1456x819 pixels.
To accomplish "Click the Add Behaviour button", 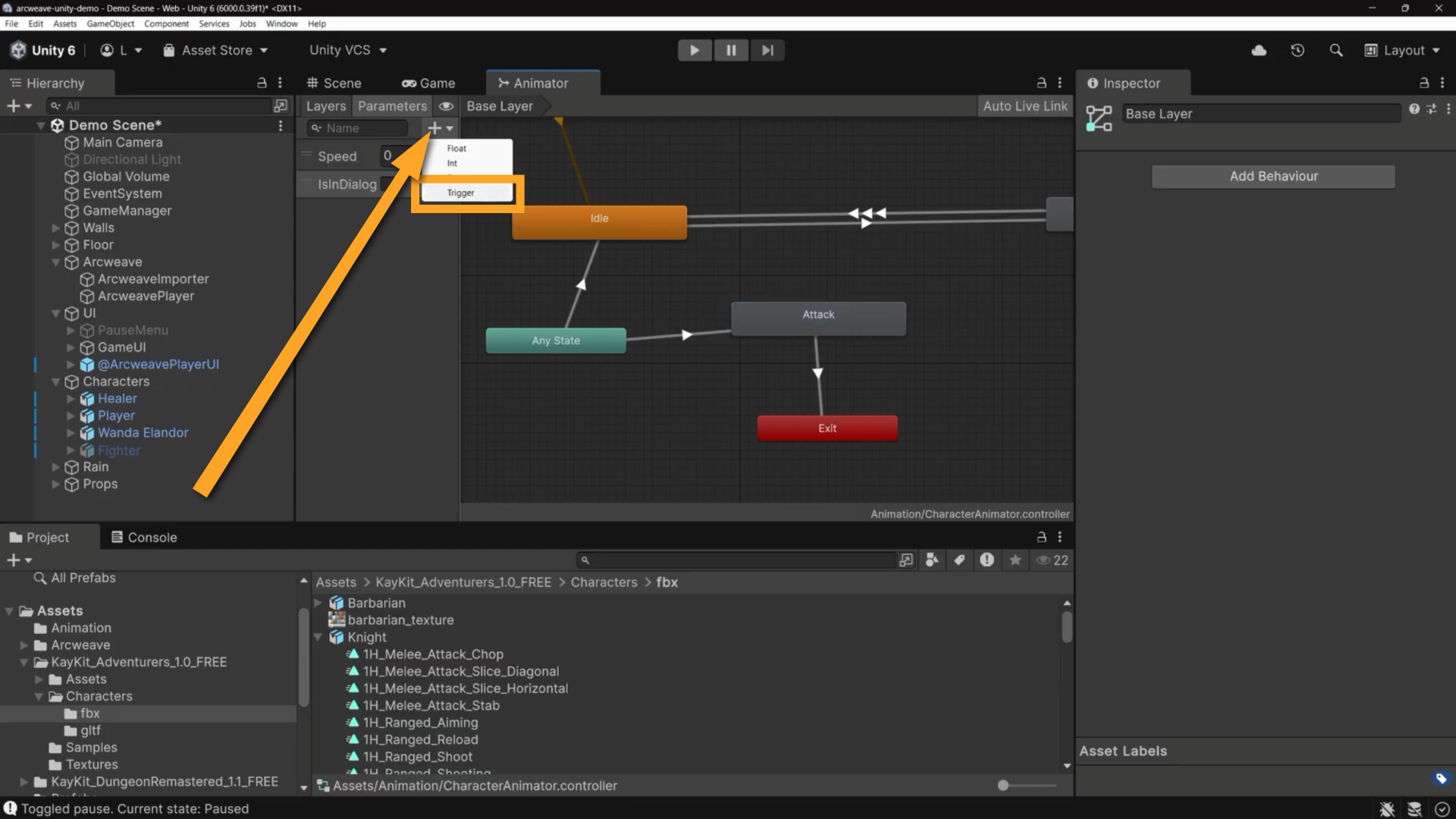I will [1273, 176].
